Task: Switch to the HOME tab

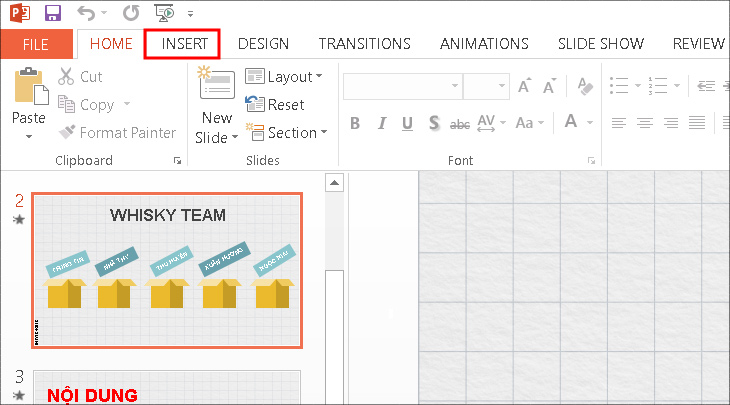Action: (x=111, y=44)
